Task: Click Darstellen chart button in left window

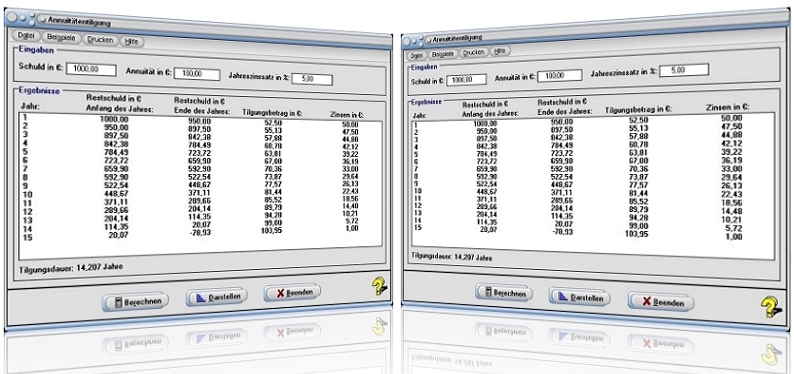Action: [x=217, y=296]
